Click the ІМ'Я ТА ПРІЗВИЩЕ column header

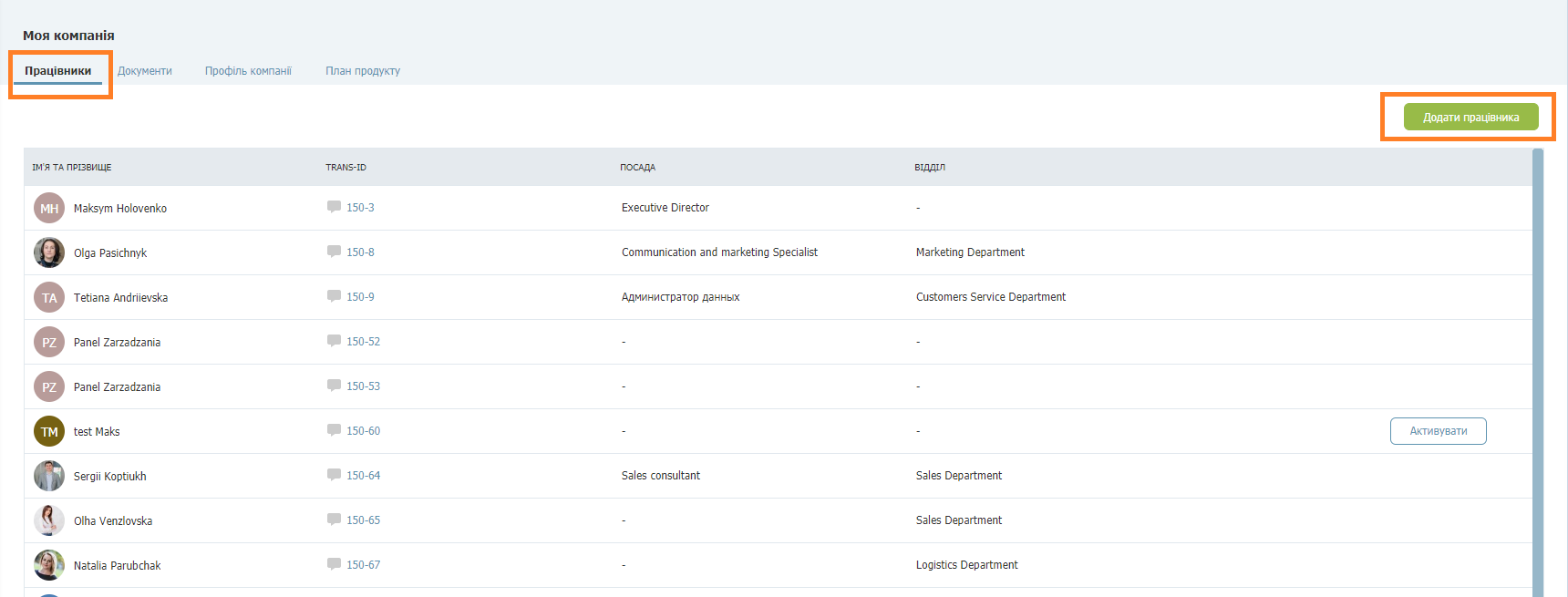click(x=72, y=168)
